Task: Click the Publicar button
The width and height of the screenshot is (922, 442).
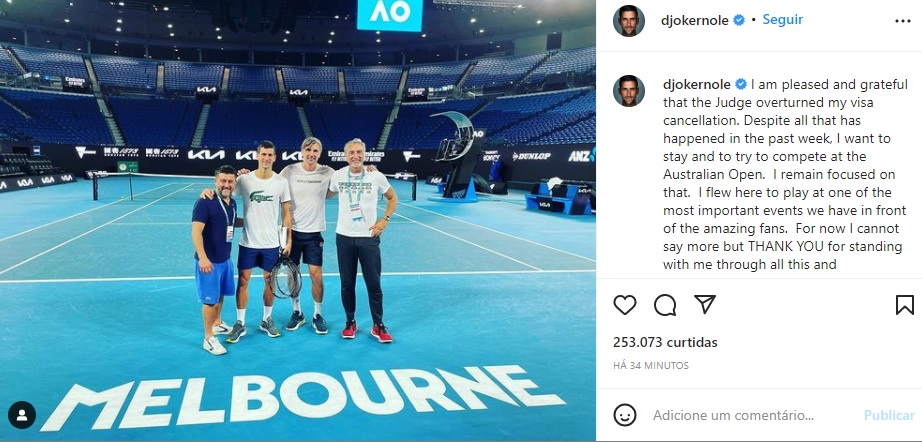Action: click(x=889, y=415)
